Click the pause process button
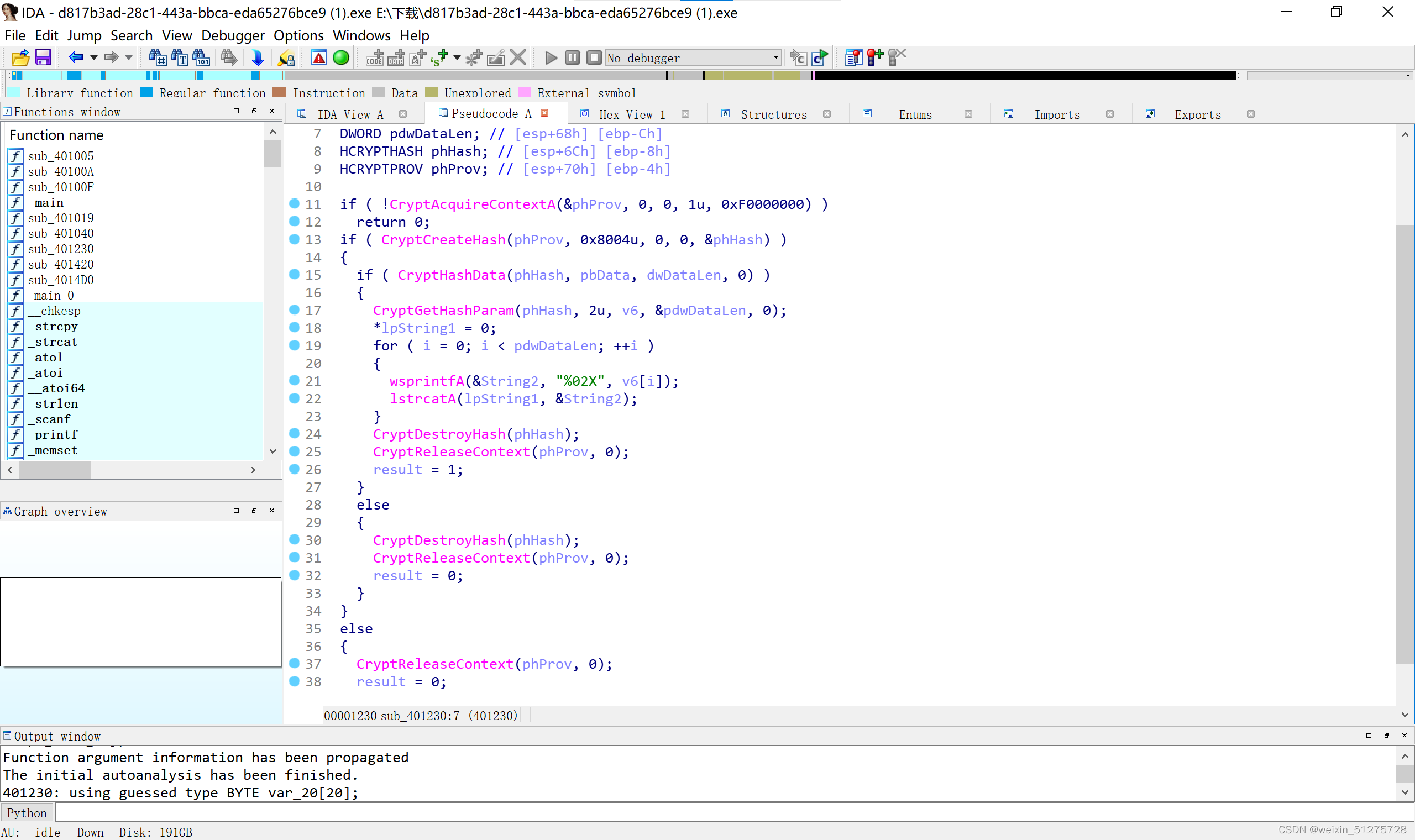Screen dimensions: 1415x840 tap(572, 57)
